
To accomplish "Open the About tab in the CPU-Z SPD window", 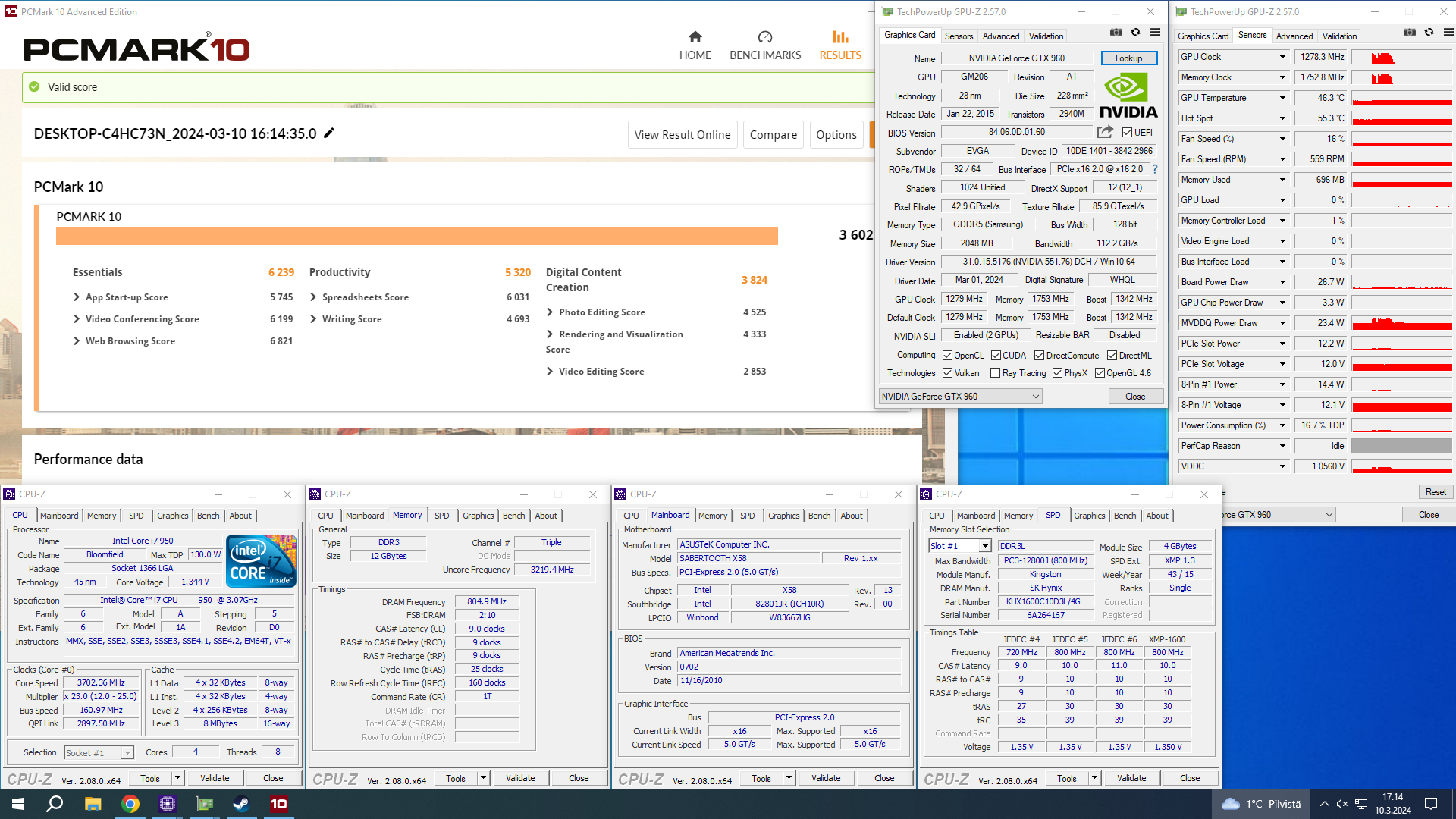I will click(1156, 516).
